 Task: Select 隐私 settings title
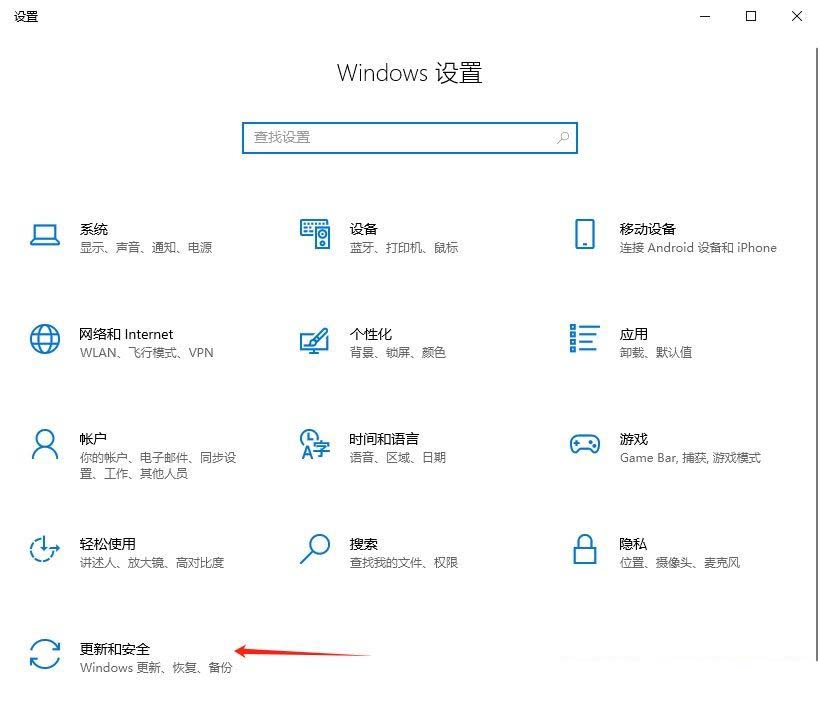(633, 544)
